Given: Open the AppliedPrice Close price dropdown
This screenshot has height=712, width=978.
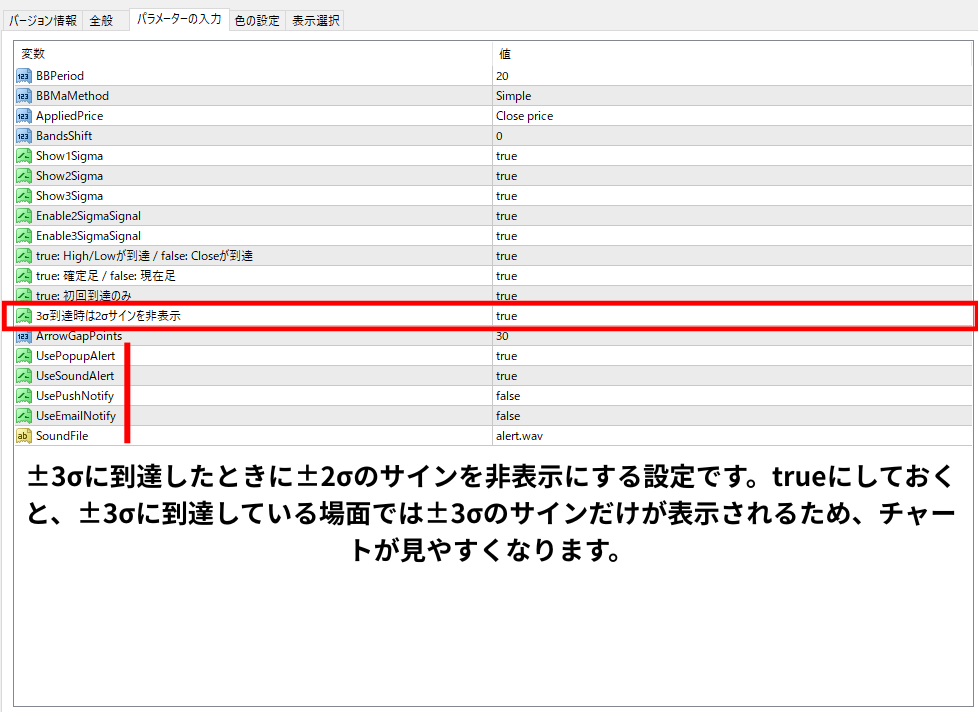Looking at the screenshot, I should tap(524, 116).
